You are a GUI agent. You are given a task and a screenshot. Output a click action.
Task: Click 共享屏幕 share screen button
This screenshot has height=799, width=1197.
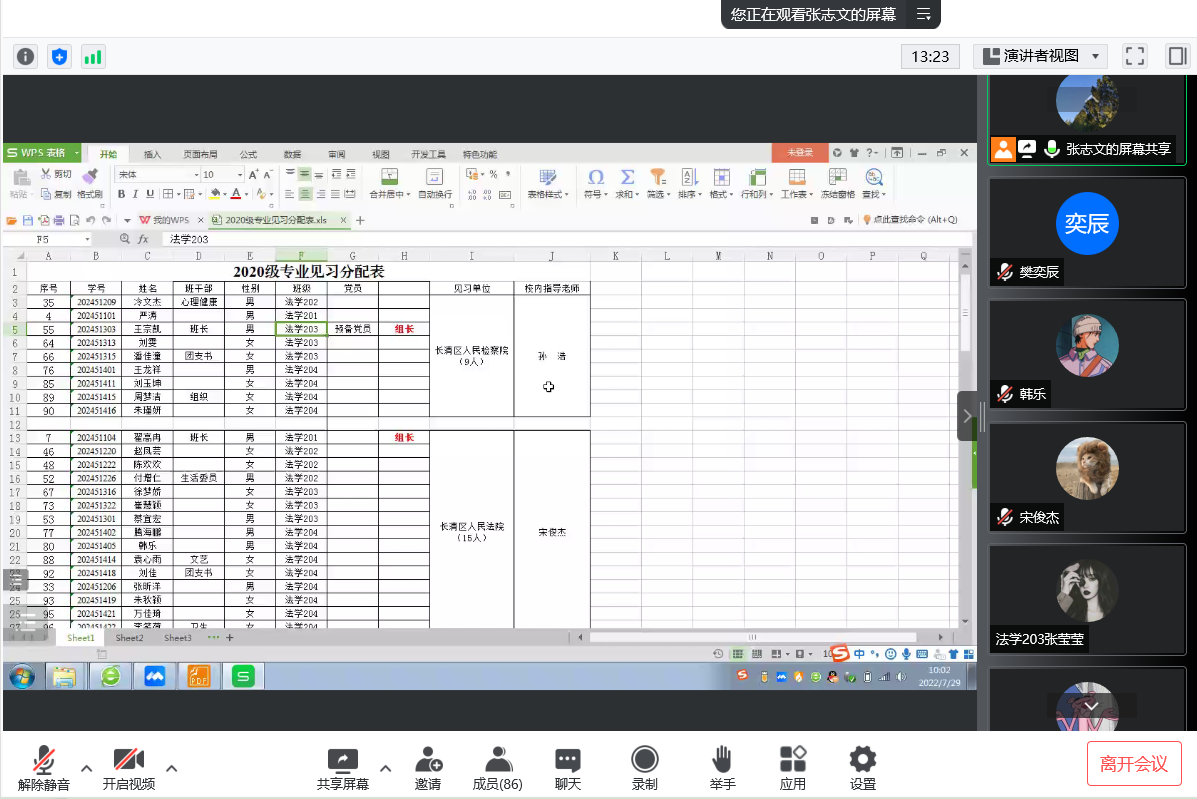[x=343, y=768]
